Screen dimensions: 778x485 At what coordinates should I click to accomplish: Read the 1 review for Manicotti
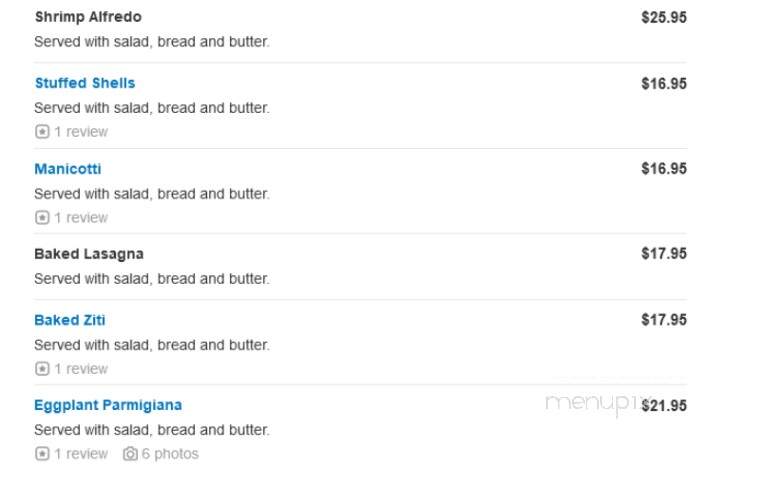[x=81, y=217]
